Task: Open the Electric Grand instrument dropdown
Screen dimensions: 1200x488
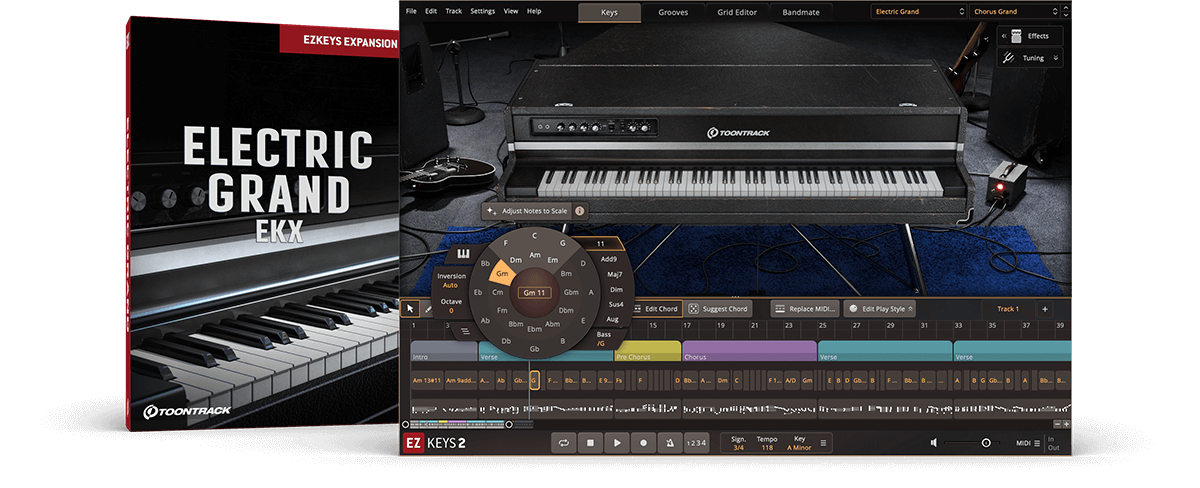Action: pos(917,12)
